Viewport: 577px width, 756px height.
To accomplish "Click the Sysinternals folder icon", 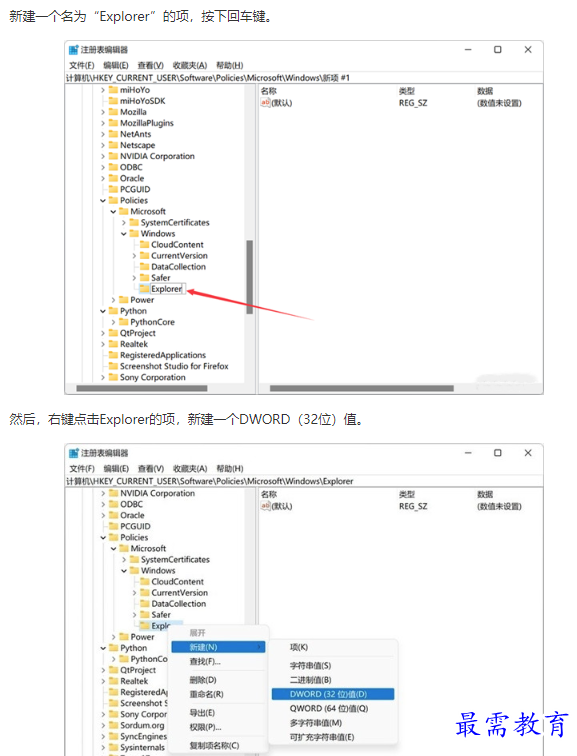I will tap(114, 748).
